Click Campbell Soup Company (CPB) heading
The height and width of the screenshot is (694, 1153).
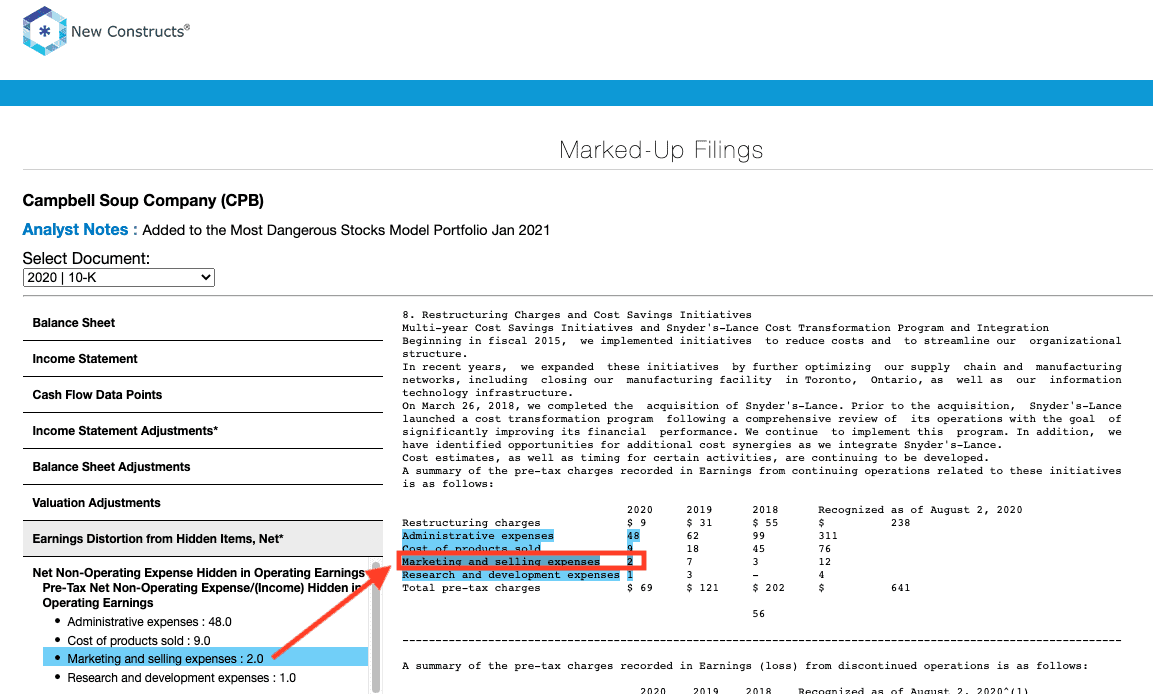(143, 201)
